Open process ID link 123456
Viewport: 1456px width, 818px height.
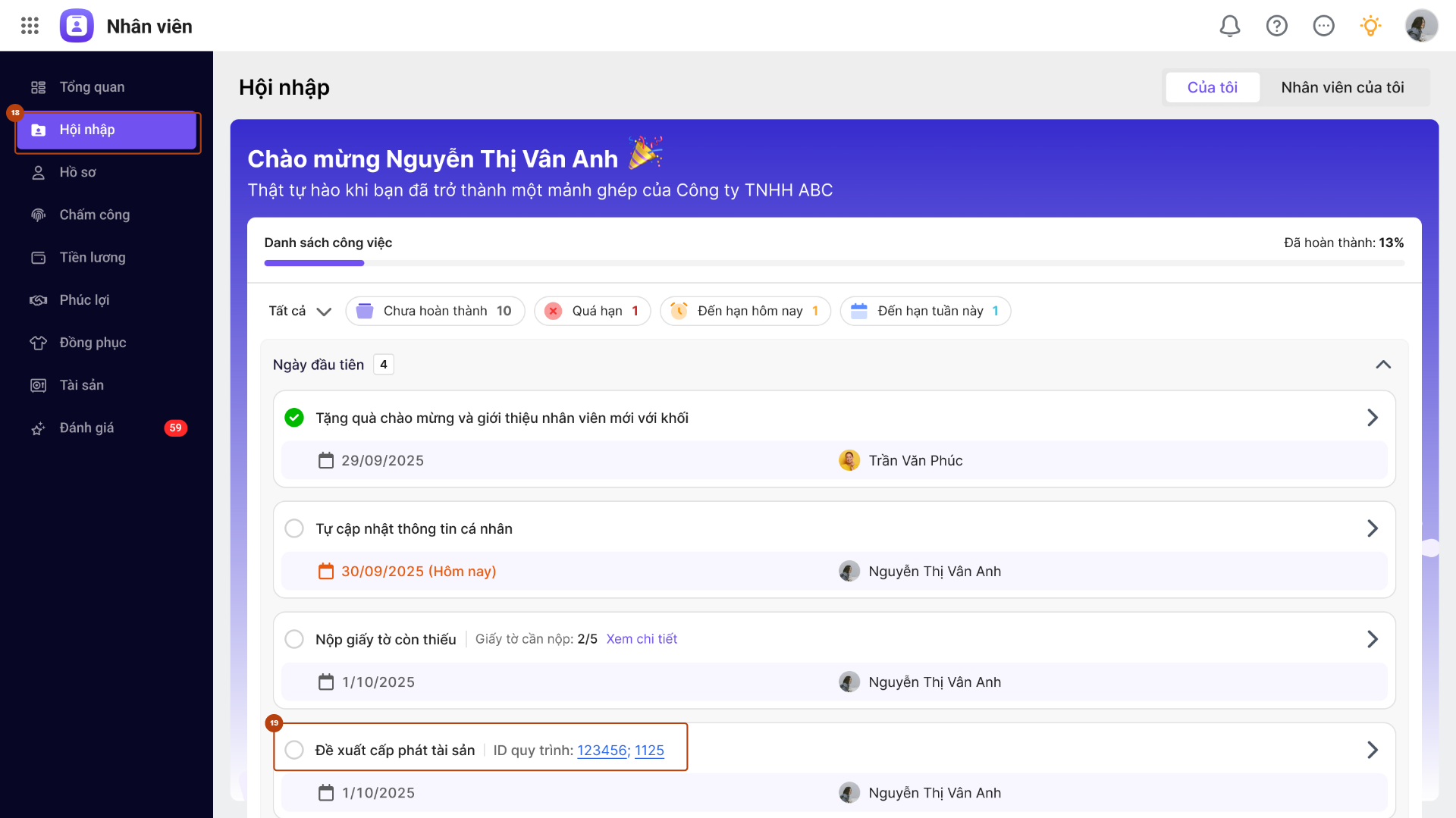click(602, 750)
